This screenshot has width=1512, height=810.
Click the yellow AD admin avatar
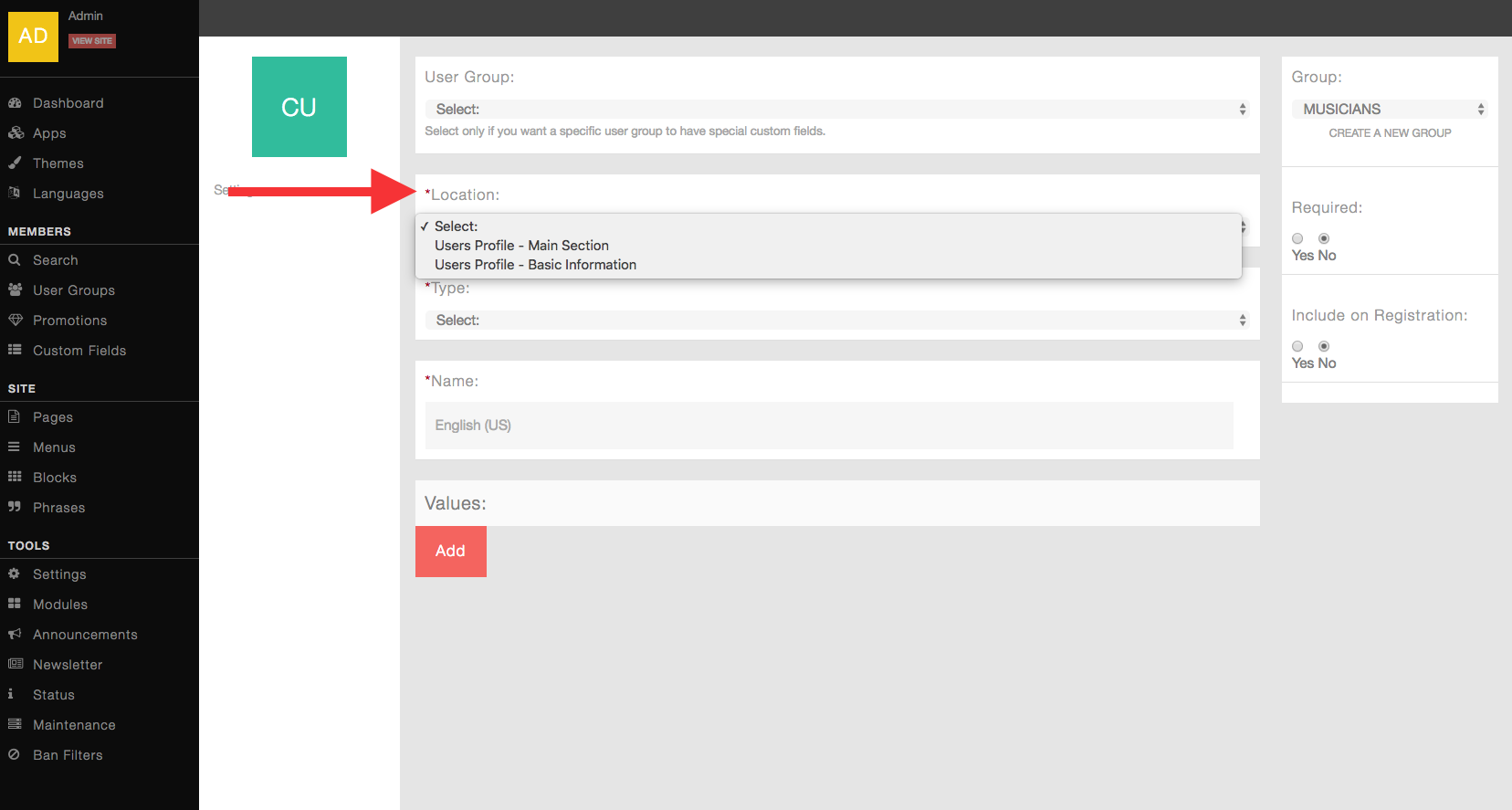pos(33,37)
